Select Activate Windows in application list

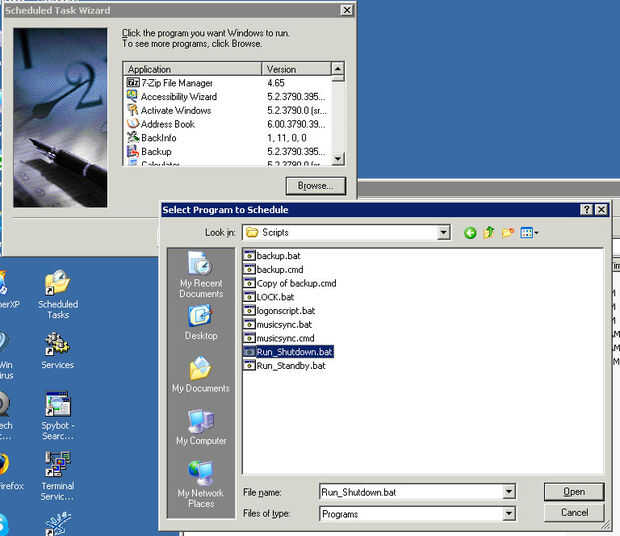[169, 110]
